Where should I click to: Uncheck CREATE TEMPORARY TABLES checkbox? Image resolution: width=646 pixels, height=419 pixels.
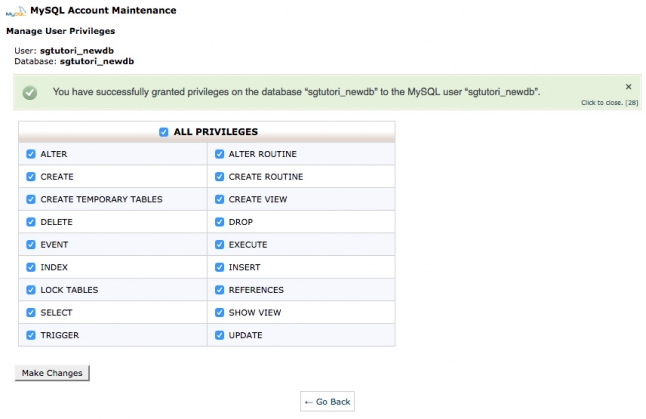[30, 199]
